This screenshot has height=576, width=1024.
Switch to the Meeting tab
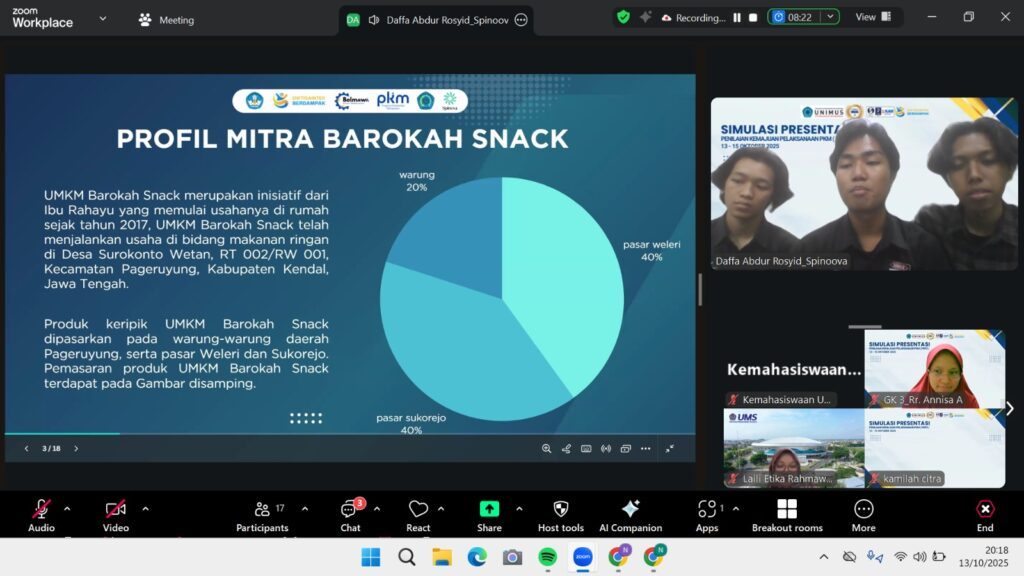click(166, 20)
